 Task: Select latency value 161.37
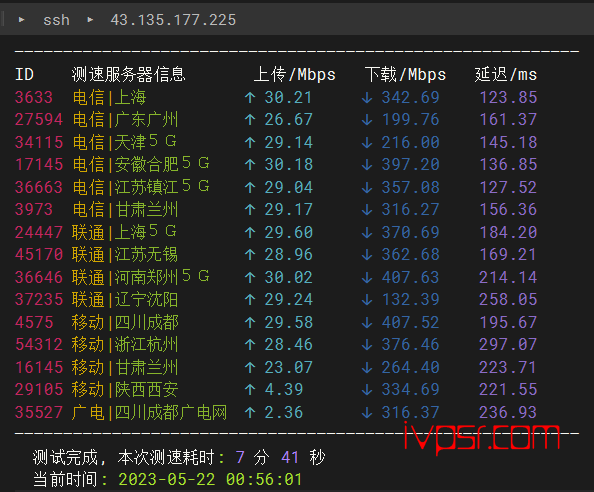pyautogui.click(x=508, y=120)
